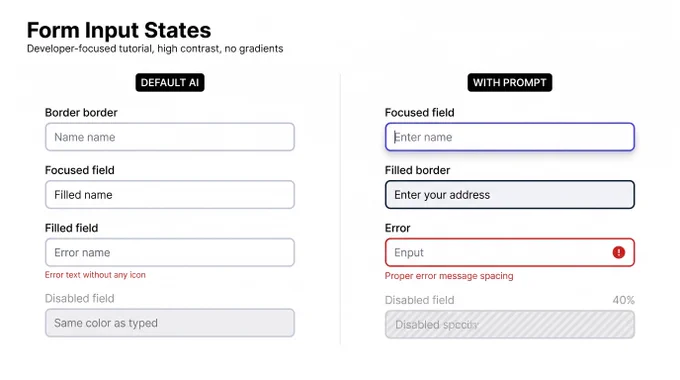Click the 'Error' label above red field
The width and height of the screenshot is (680, 380).
coord(397,228)
